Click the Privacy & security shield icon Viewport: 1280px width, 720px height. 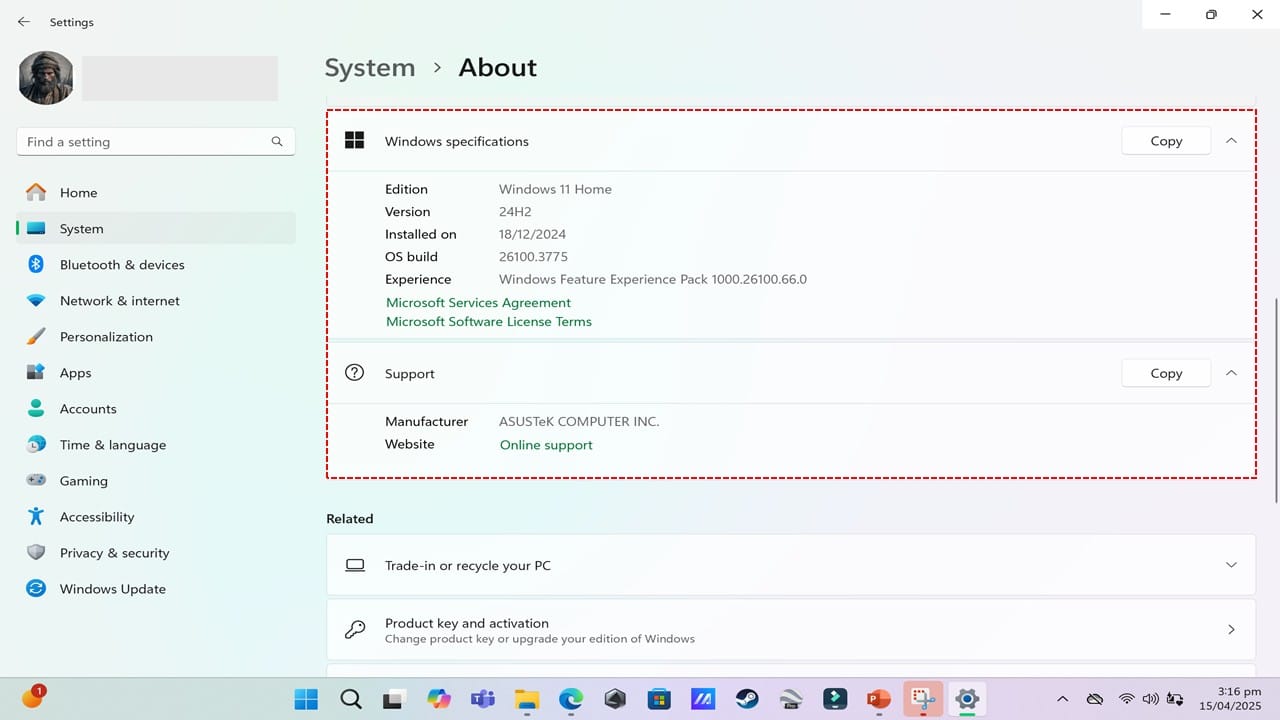[36, 552]
